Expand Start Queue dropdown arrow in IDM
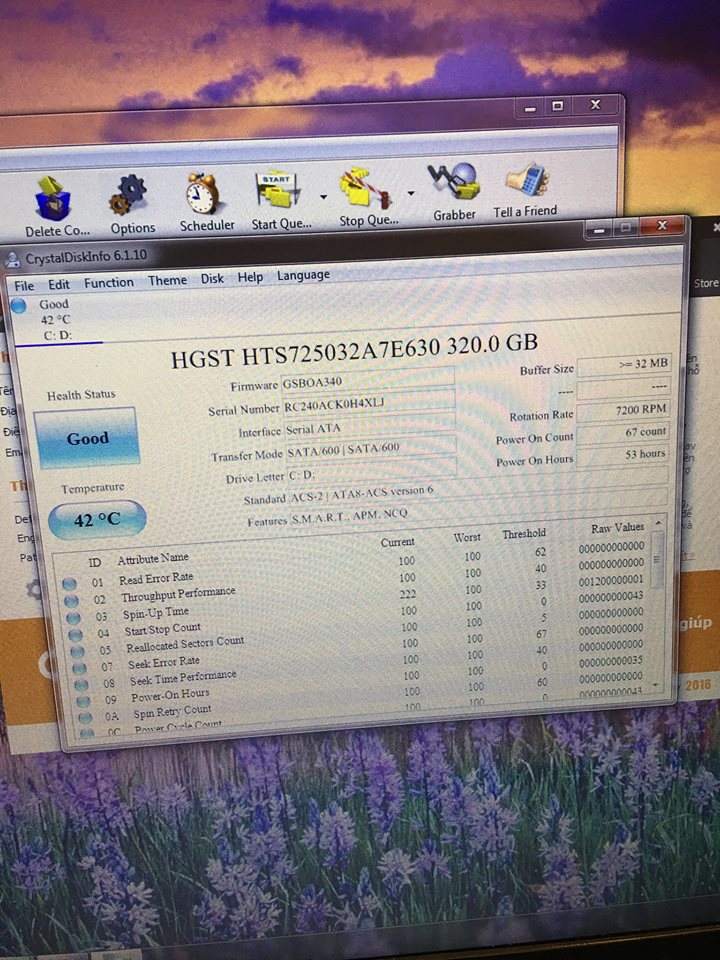Image resolution: width=720 pixels, height=960 pixels. (x=323, y=197)
